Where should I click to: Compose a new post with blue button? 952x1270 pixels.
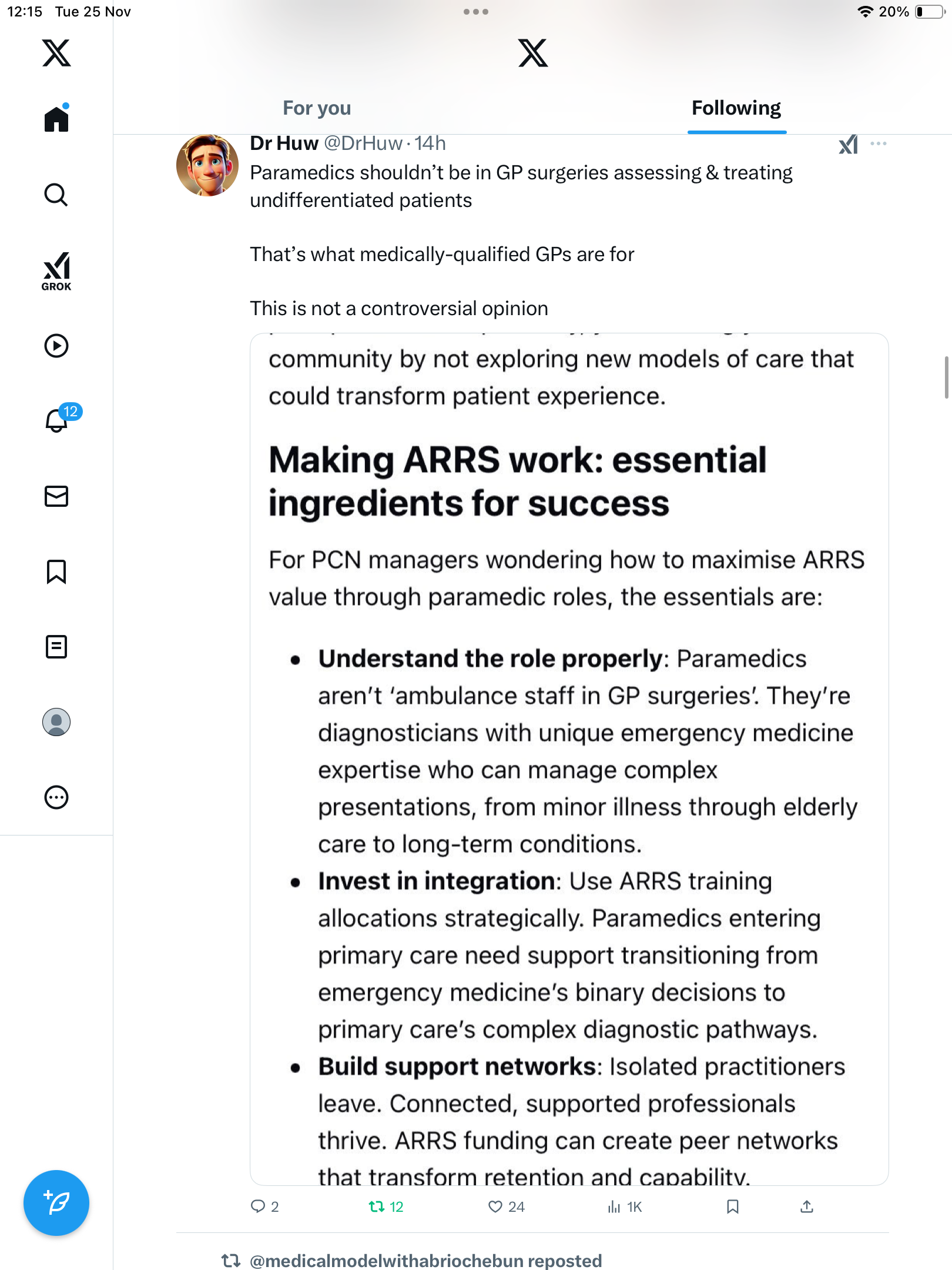[56, 1203]
